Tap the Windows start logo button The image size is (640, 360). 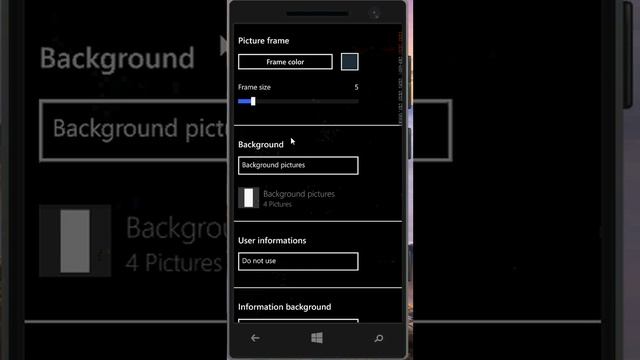317,338
